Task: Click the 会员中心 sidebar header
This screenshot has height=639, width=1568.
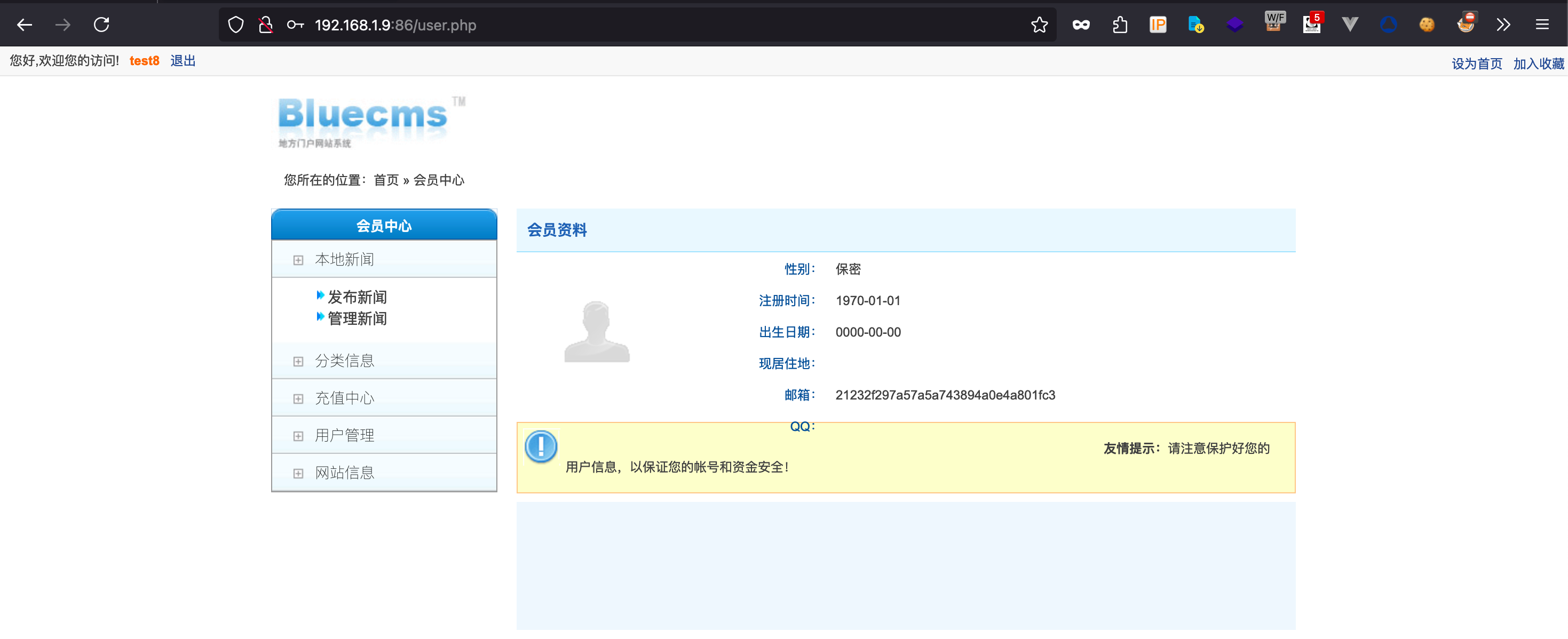Action: [x=384, y=225]
